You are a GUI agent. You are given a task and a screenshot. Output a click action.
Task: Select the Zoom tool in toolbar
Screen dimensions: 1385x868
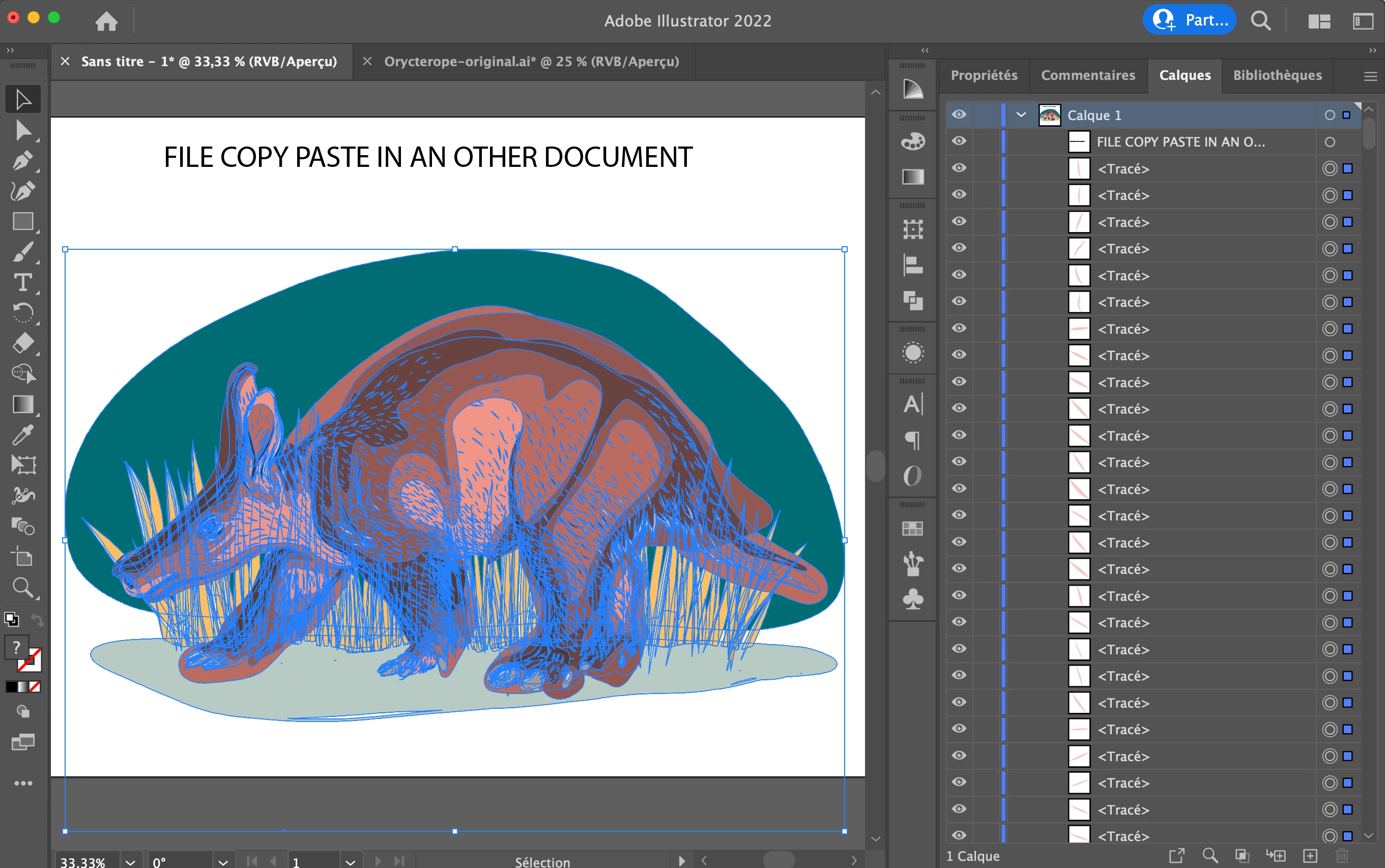[23, 587]
